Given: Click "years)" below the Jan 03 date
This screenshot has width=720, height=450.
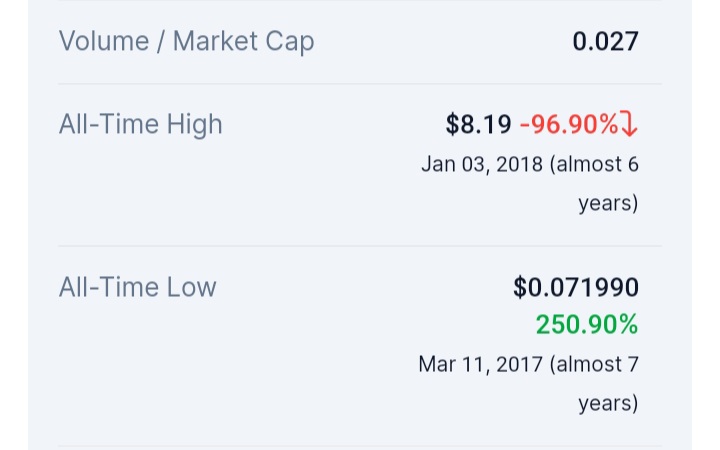Looking at the screenshot, I should pos(608,203).
